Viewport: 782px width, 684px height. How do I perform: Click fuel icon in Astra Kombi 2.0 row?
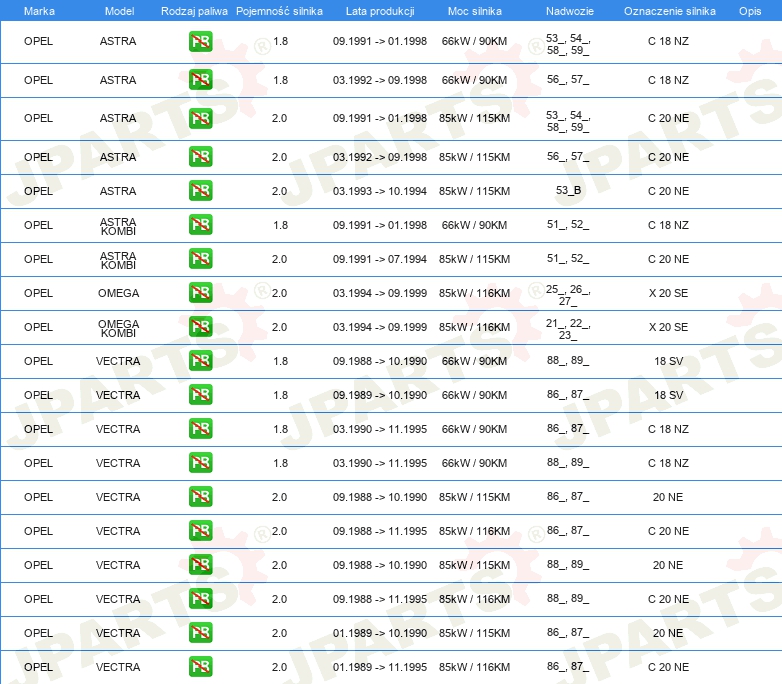tap(200, 258)
